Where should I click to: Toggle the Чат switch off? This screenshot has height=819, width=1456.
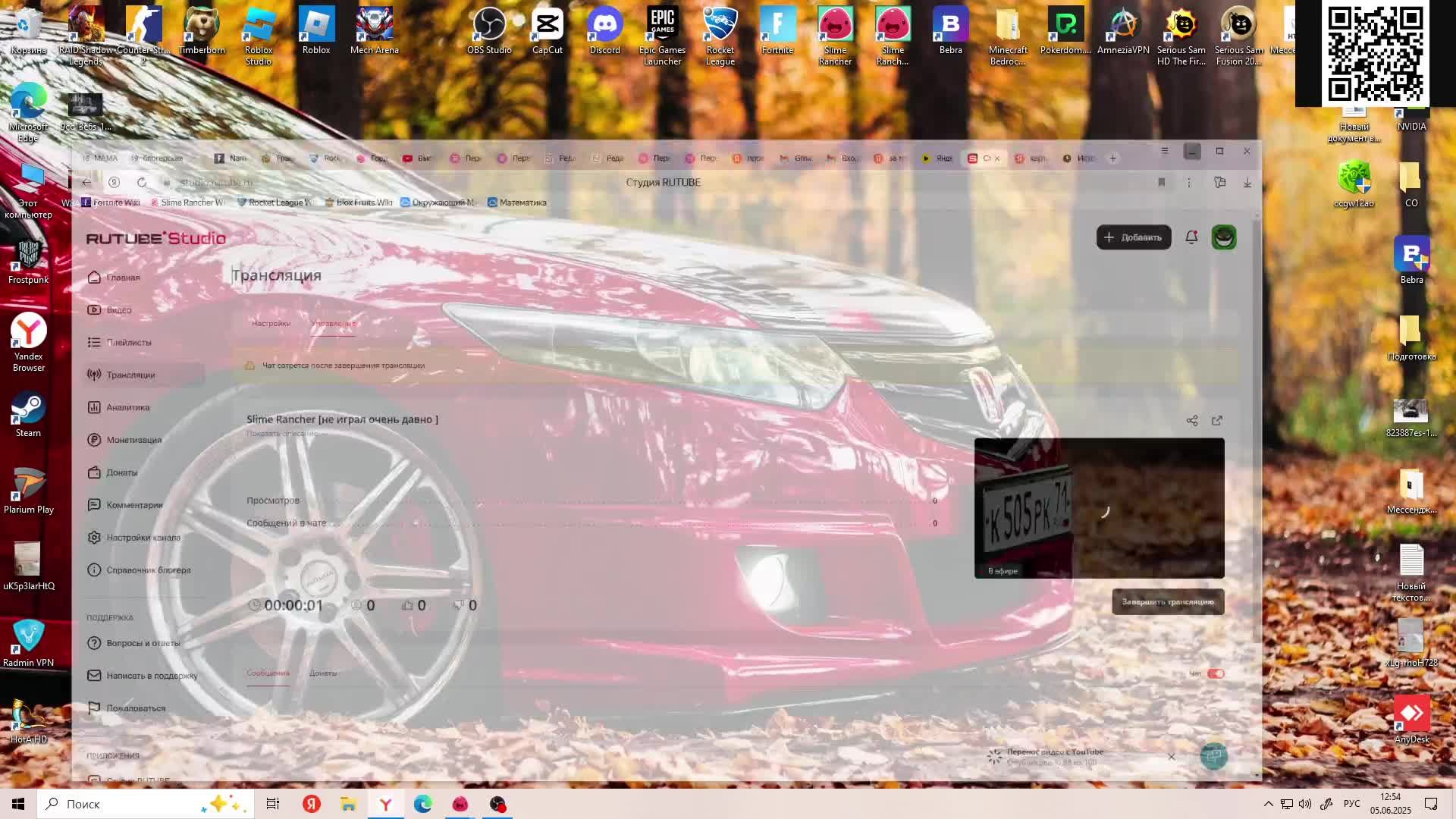pos(1216,673)
